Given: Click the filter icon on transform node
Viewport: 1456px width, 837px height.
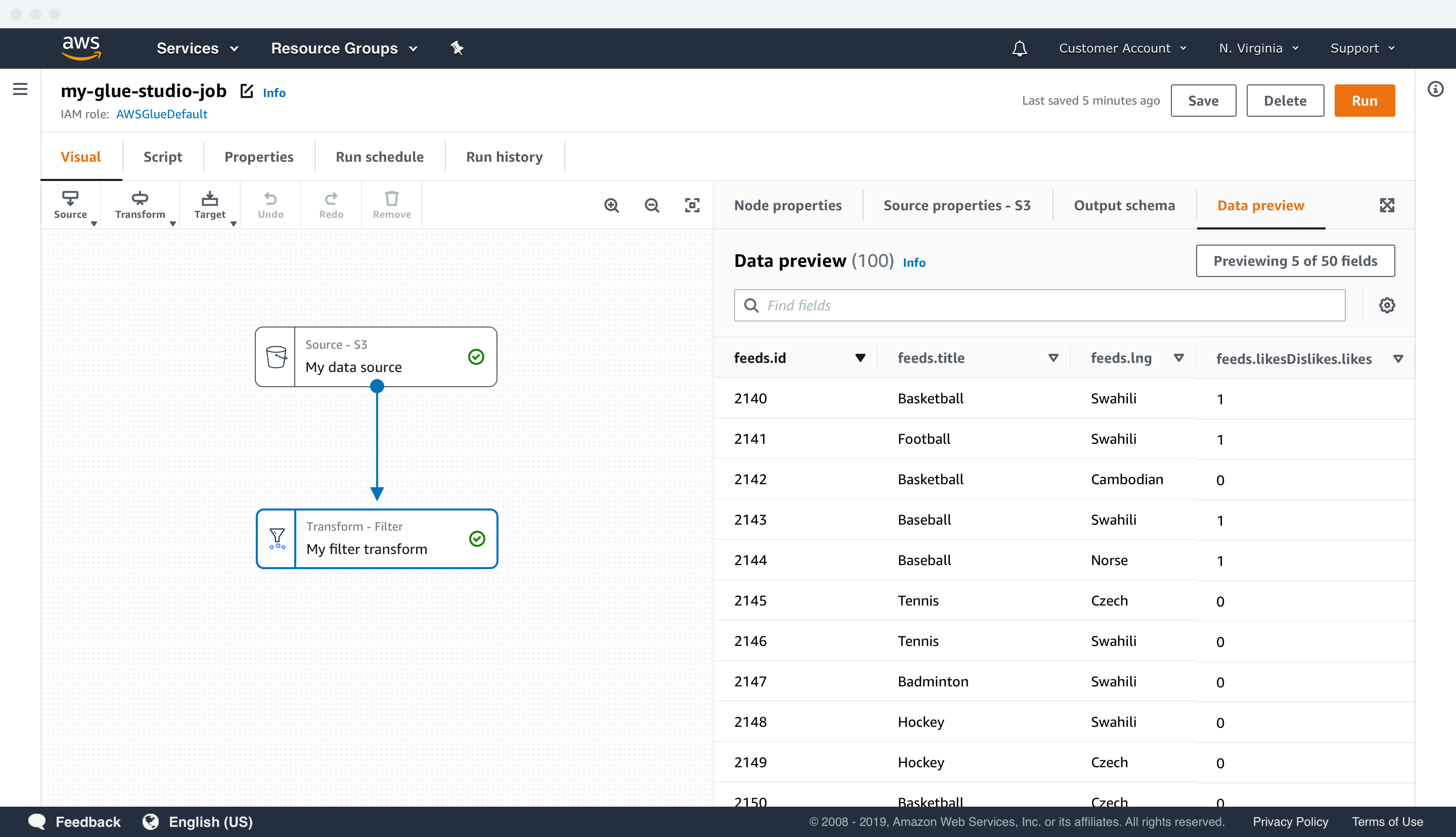Looking at the screenshot, I should click(x=277, y=539).
